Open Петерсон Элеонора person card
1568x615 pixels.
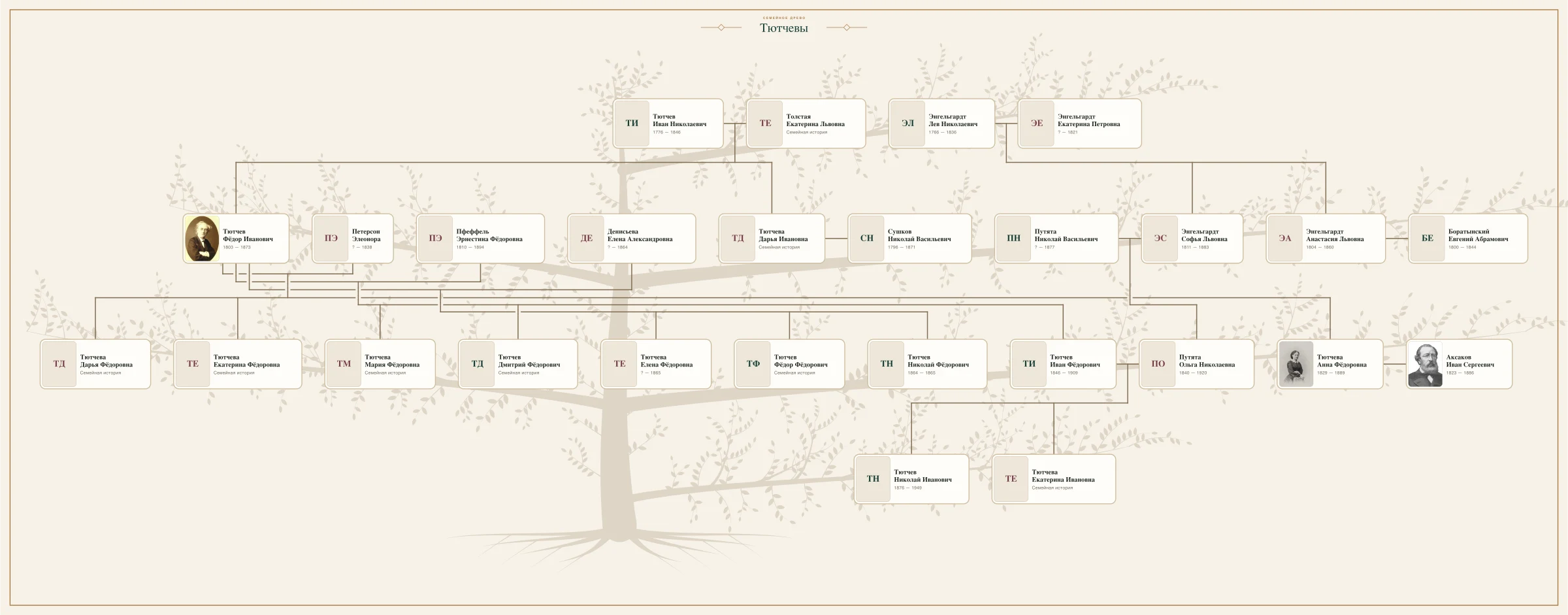coord(353,239)
